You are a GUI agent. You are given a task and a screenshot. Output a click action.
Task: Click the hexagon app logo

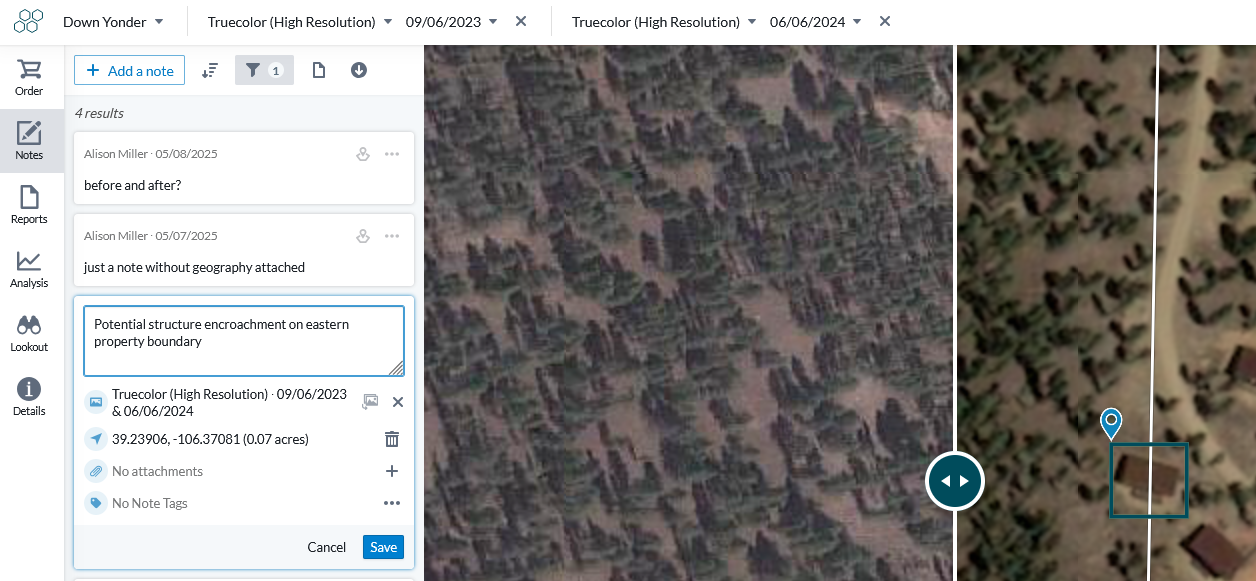29,21
